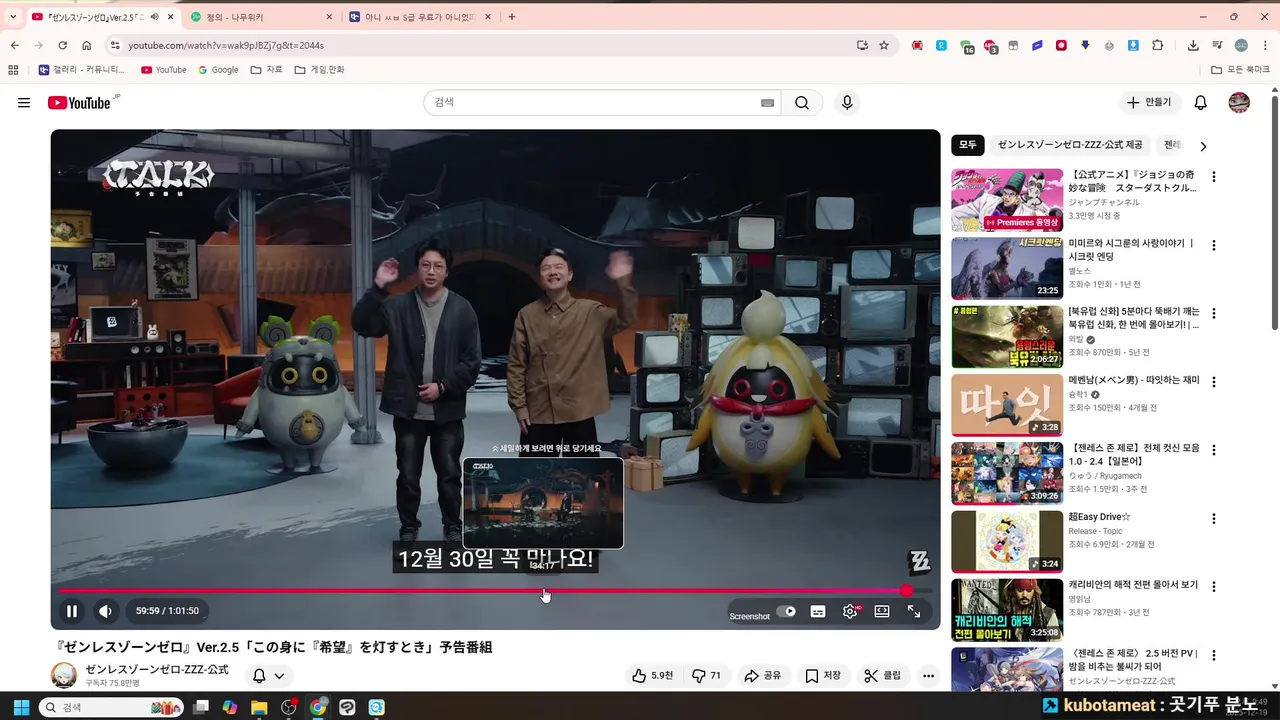The height and width of the screenshot is (720, 1280).
Task: Open options for 超Easy Drive video
Action: coord(1214,519)
